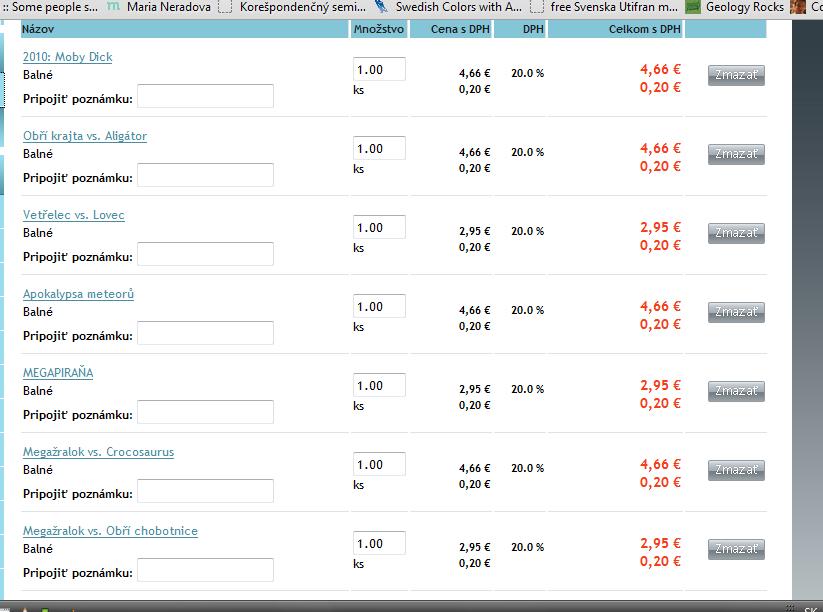Open the Some people s... bookmark
This screenshot has width=823, height=612.
(x=50, y=7)
